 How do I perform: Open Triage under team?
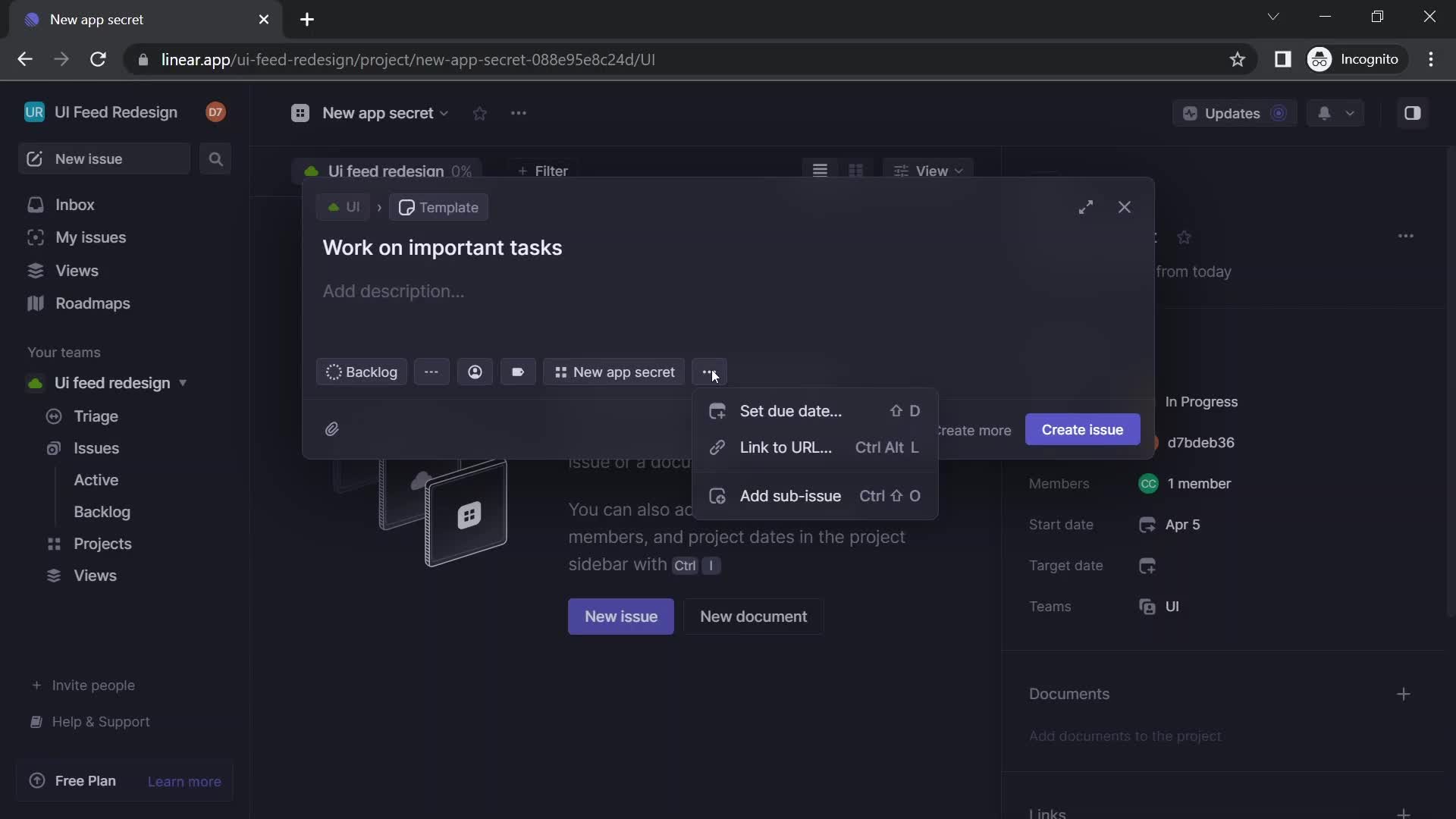pyautogui.click(x=96, y=416)
